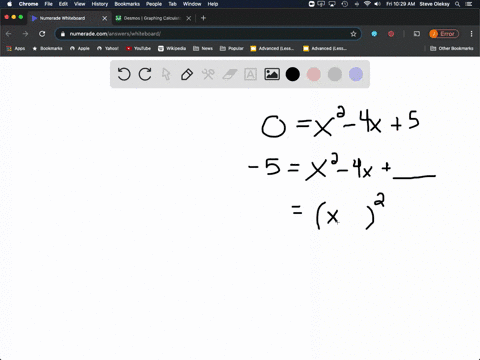Select the pointer tool
The image size is (480, 360).
(x=166, y=74)
